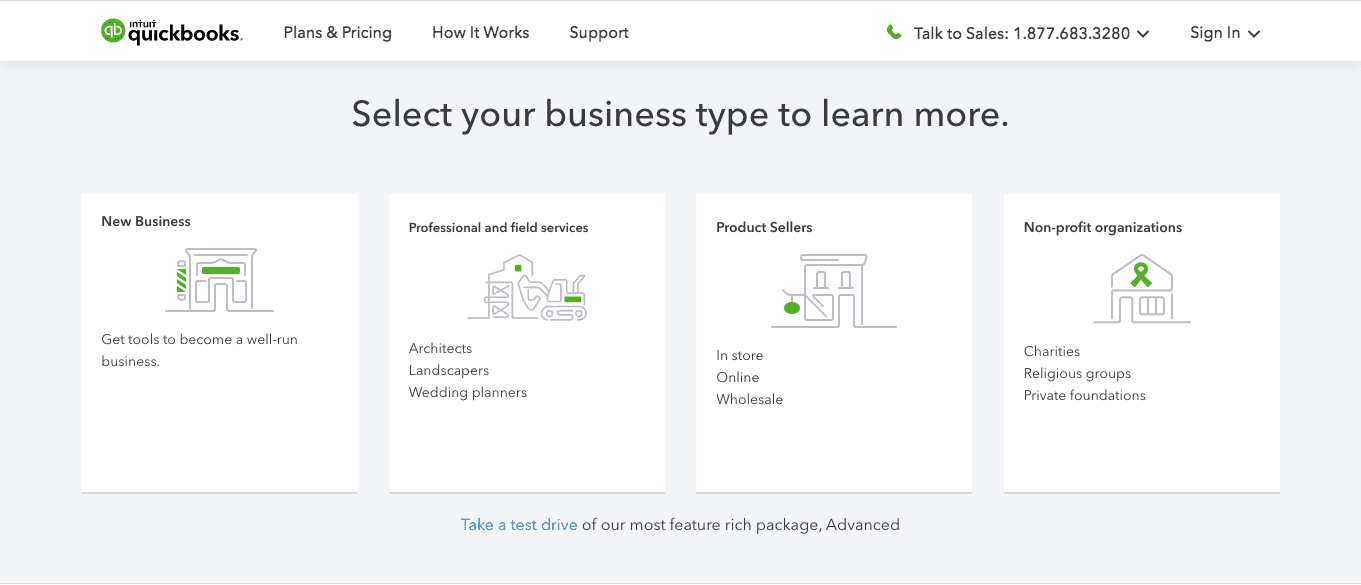Click the Intuit QuickBooks logo
1361x585 pixels.
point(171,32)
